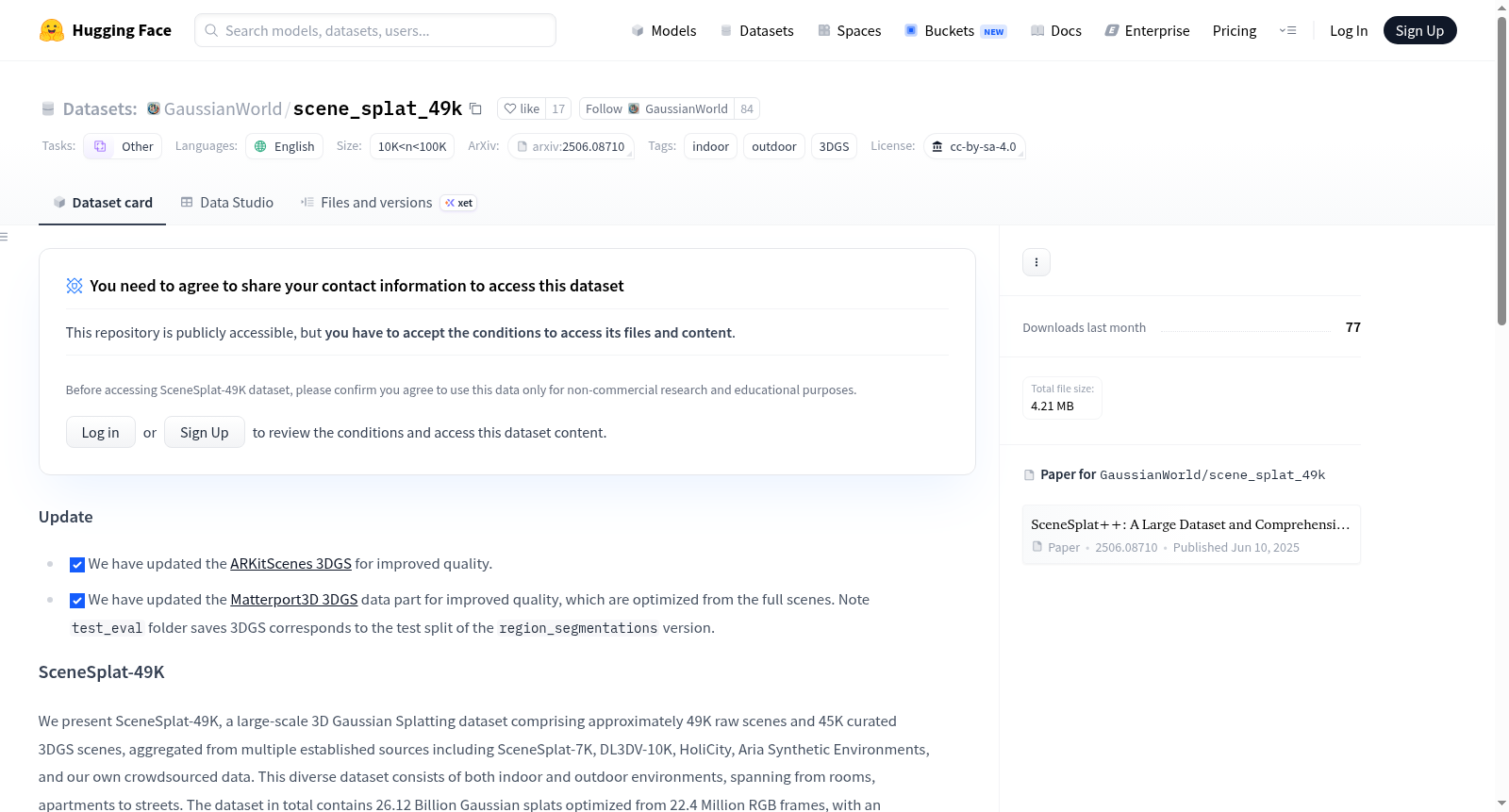View the 84 followers count
The image size is (1509, 812).
(747, 108)
